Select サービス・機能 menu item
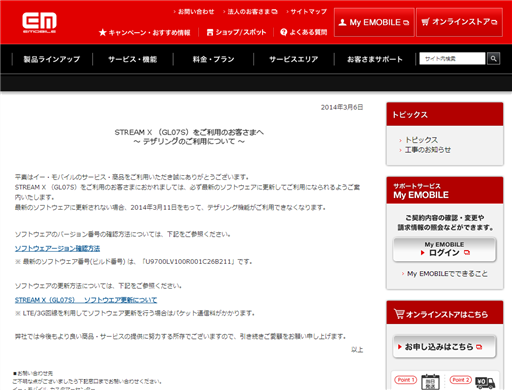The height and width of the screenshot is (390, 512). 133,59
